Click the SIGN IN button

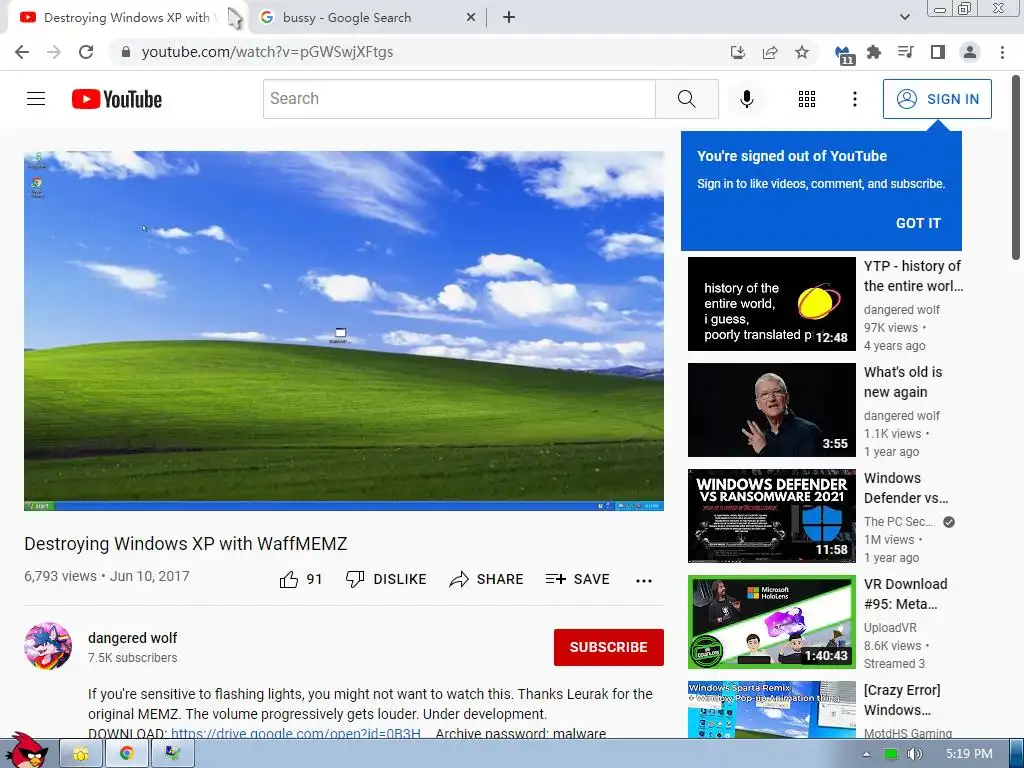click(x=937, y=99)
